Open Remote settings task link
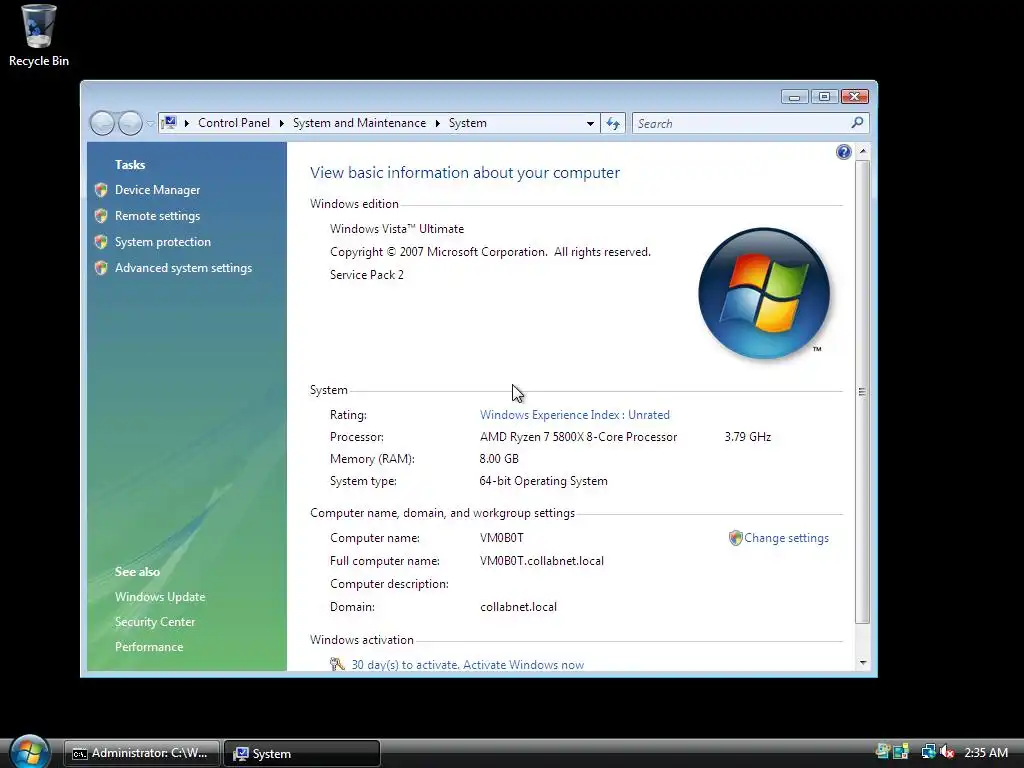This screenshot has height=768, width=1024. (157, 216)
